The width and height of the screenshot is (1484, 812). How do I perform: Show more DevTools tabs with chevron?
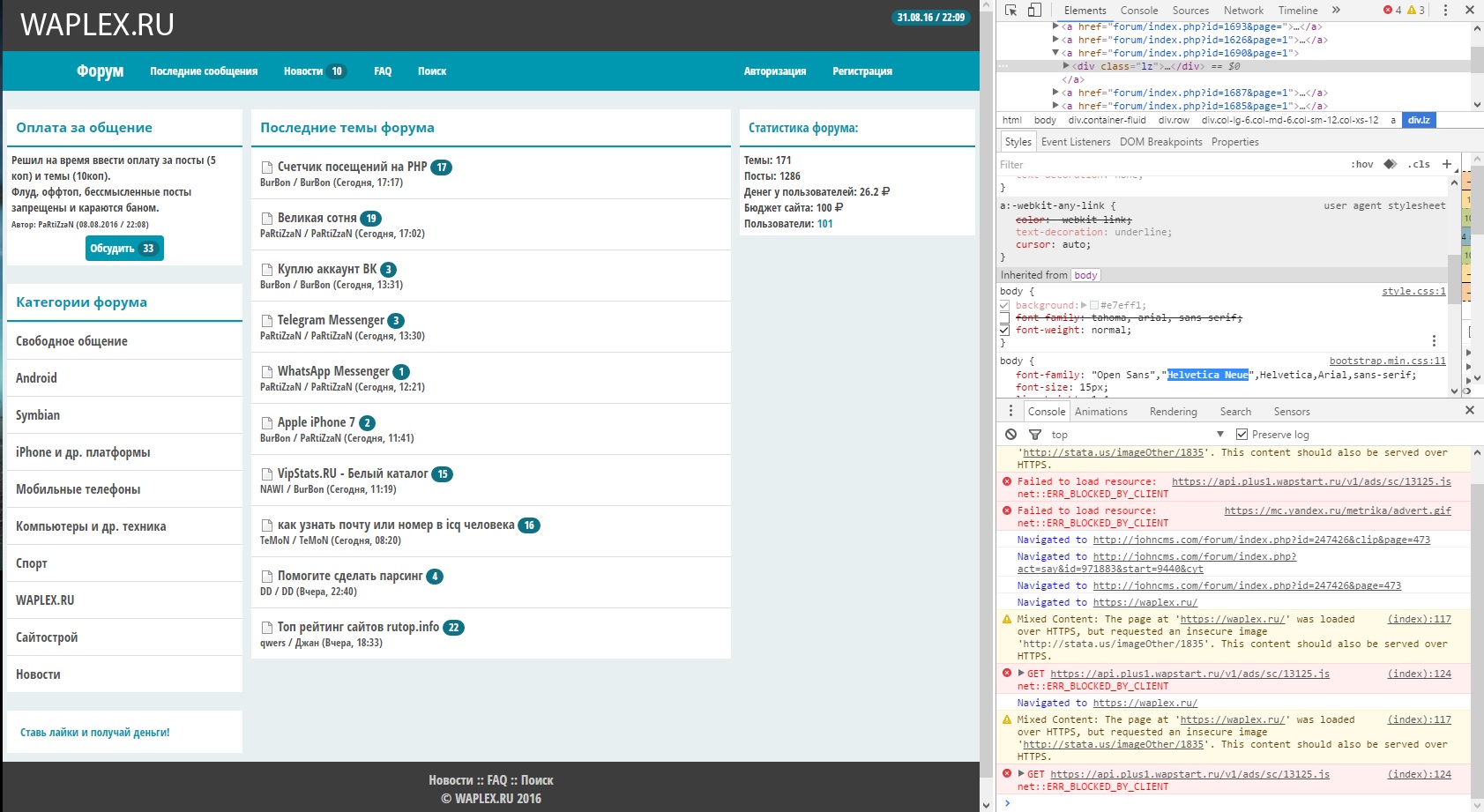click(1336, 10)
